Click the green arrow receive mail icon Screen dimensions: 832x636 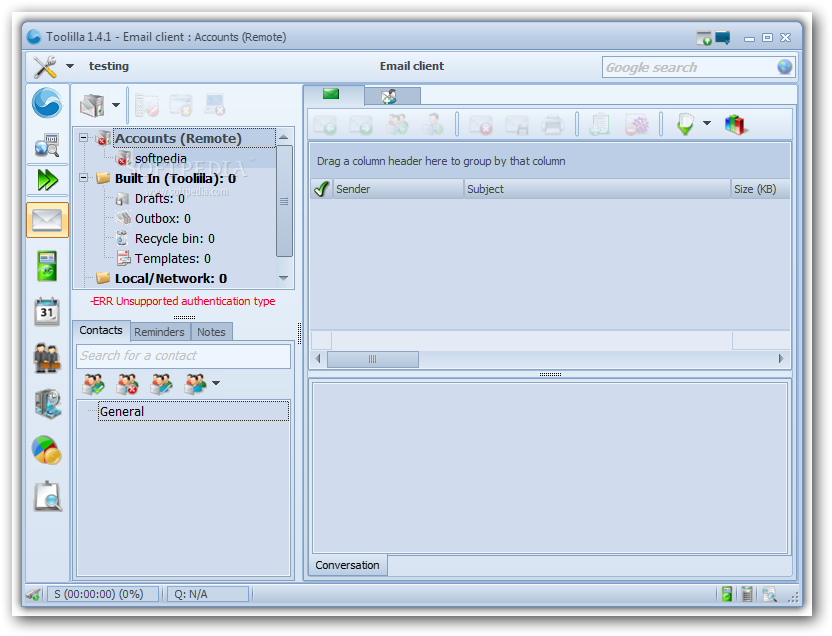click(x=685, y=124)
